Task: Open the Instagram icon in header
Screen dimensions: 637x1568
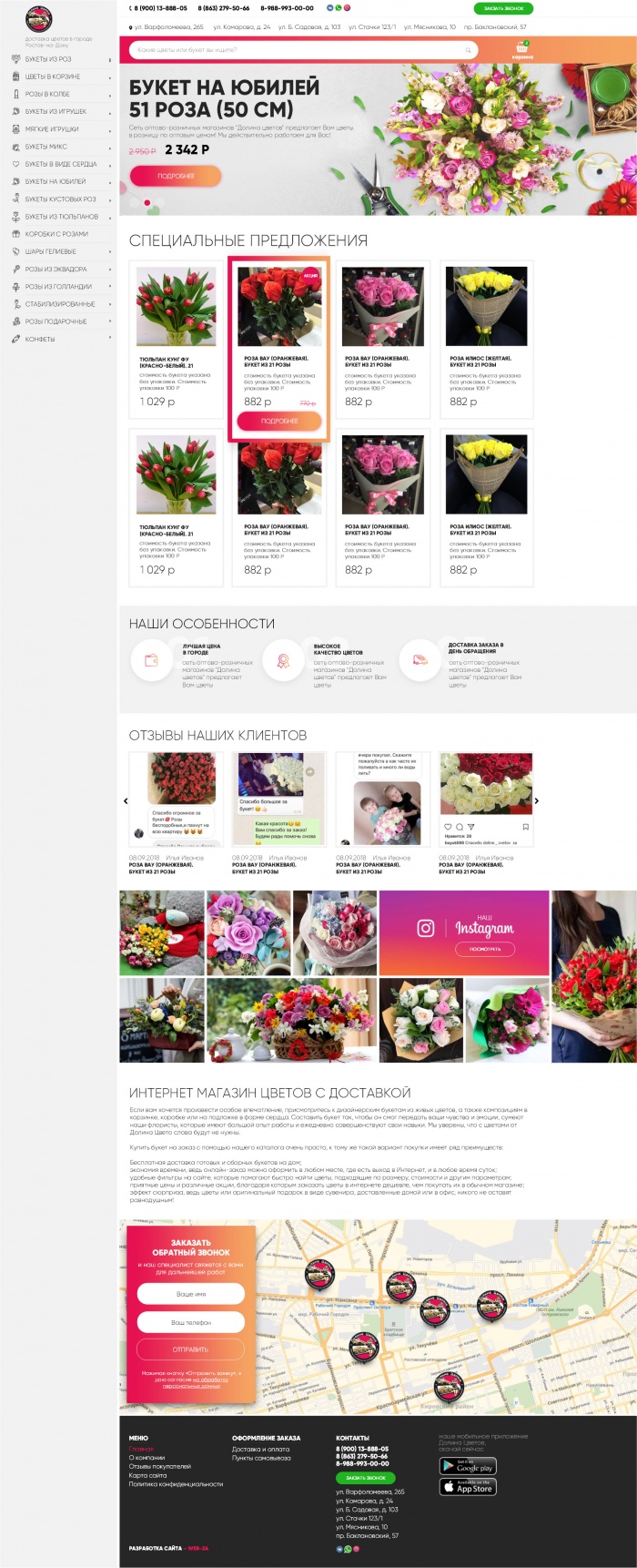Action: pyautogui.click(x=347, y=7)
